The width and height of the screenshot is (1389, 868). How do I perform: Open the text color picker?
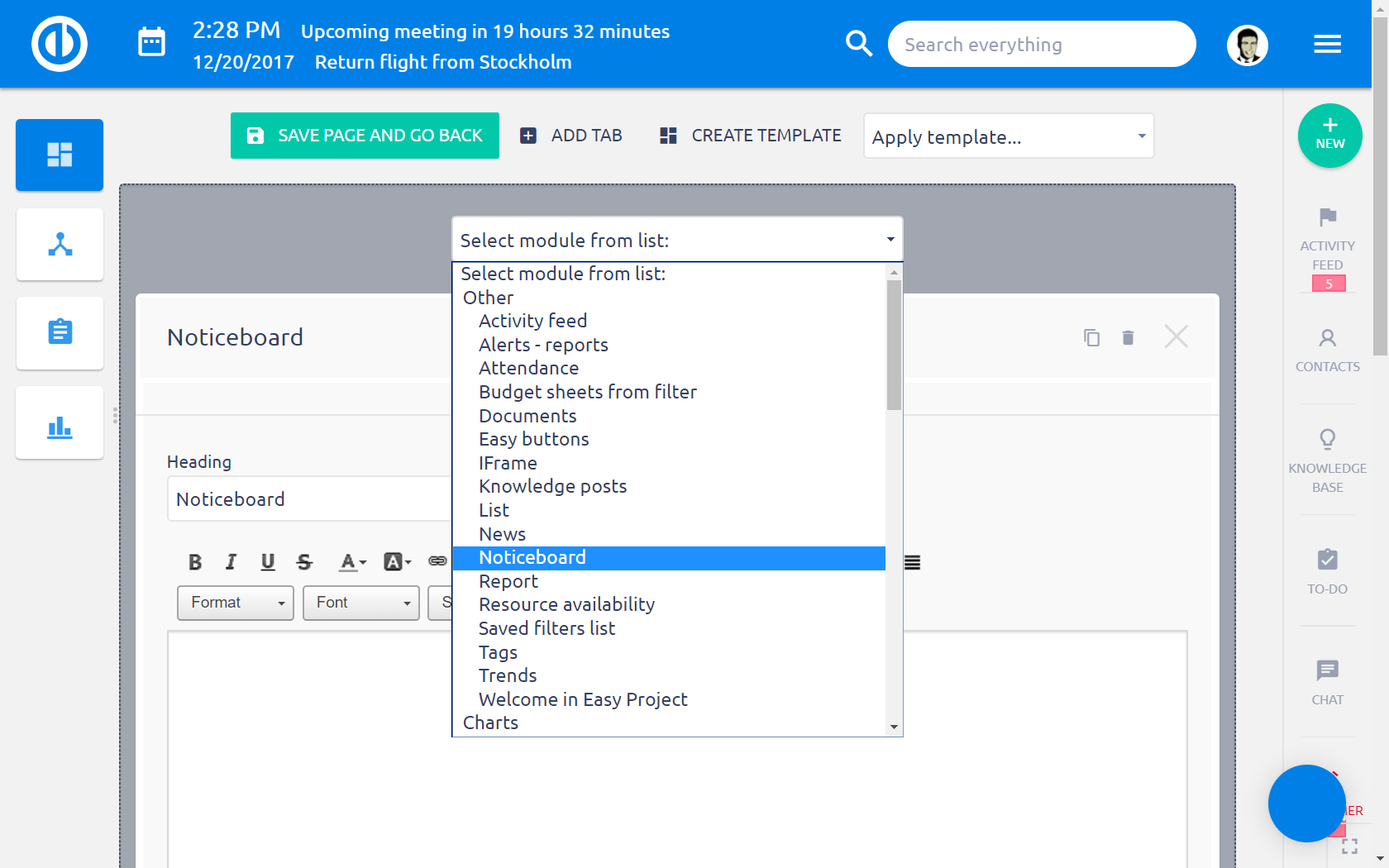pos(352,562)
